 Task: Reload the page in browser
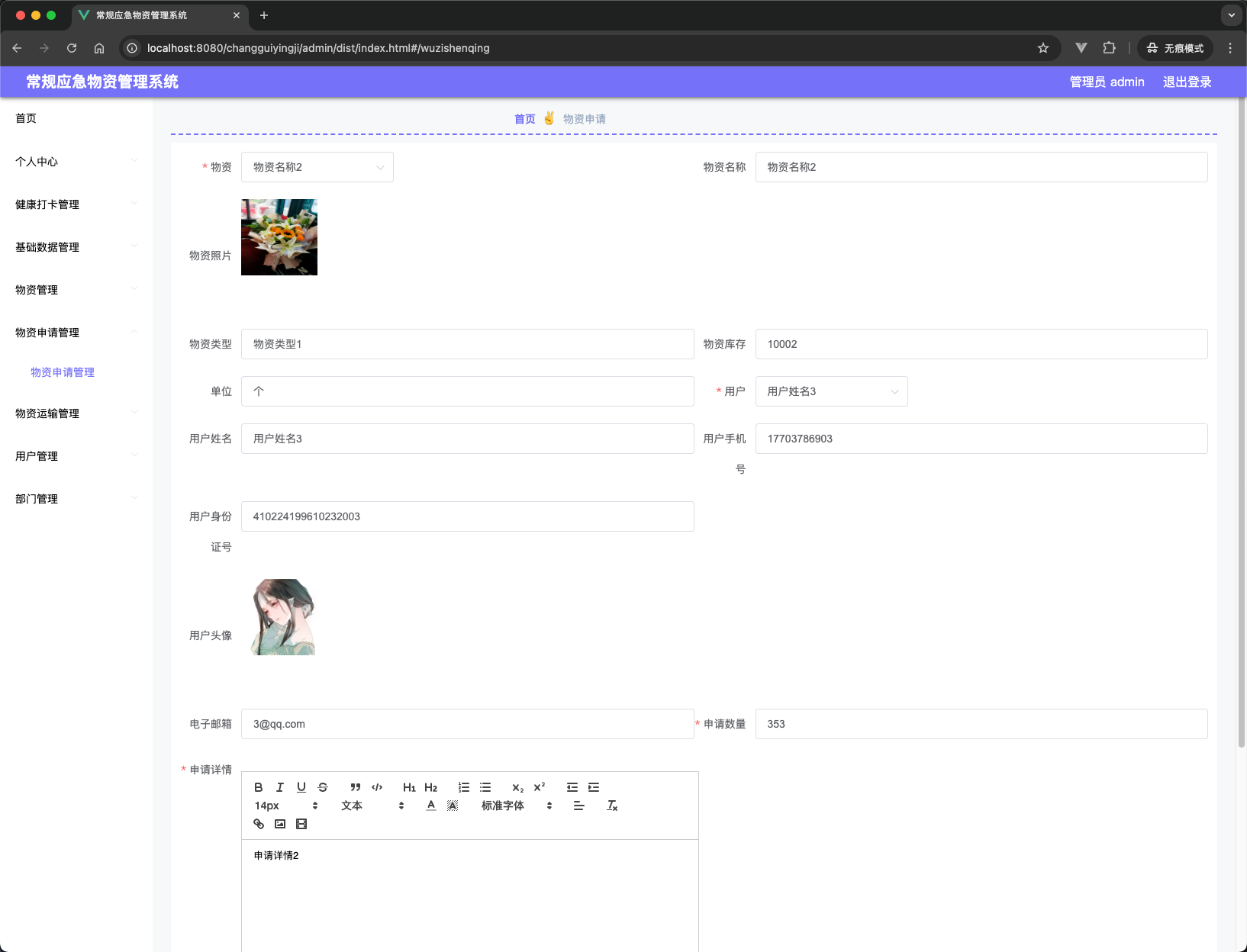click(72, 48)
